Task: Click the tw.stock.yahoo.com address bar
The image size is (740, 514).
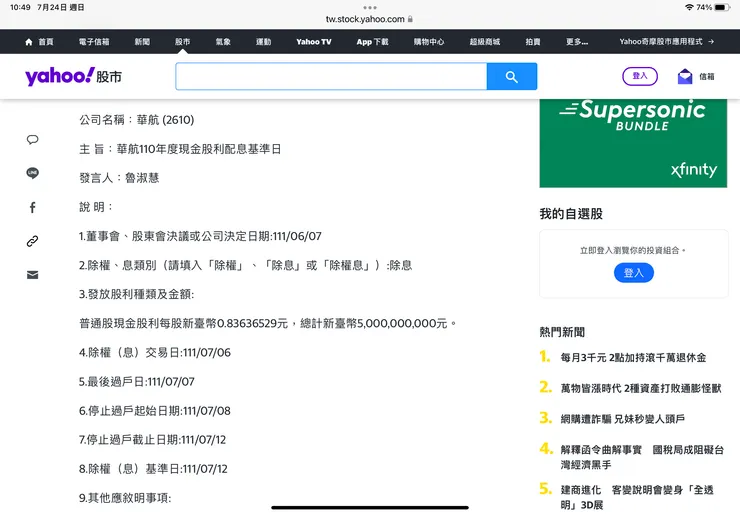Action: tap(370, 19)
